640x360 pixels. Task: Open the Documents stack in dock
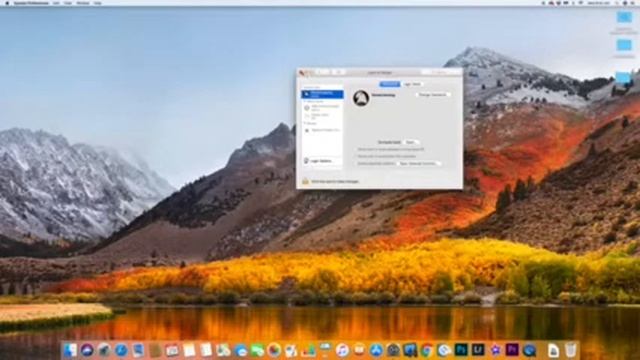pyautogui.click(x=553, y=350)
